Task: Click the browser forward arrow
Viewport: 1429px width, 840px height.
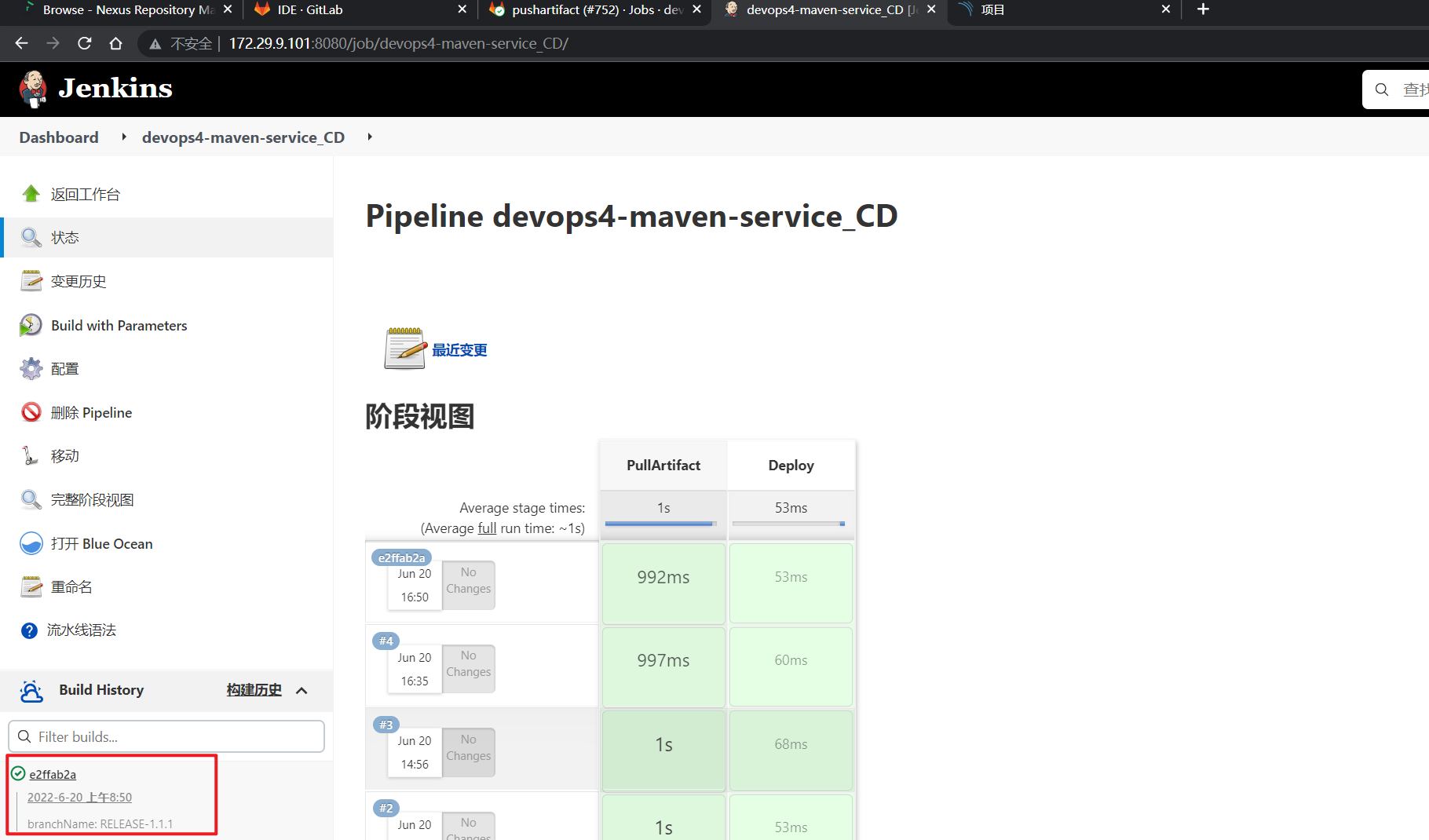Action: click(x=53, y=43)
